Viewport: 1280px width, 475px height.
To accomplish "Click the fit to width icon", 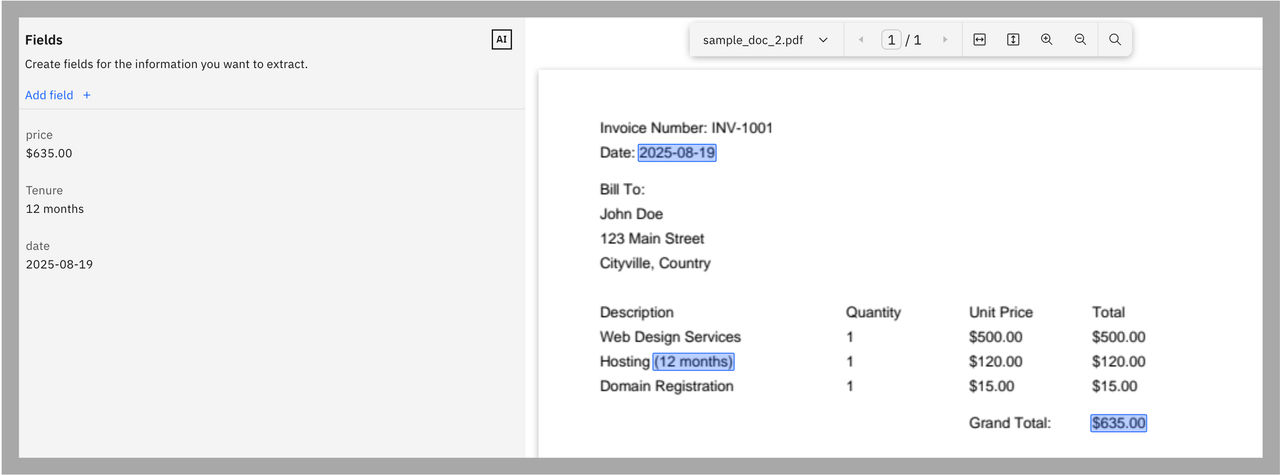I will pyautogui.click(x=980, y=40).
